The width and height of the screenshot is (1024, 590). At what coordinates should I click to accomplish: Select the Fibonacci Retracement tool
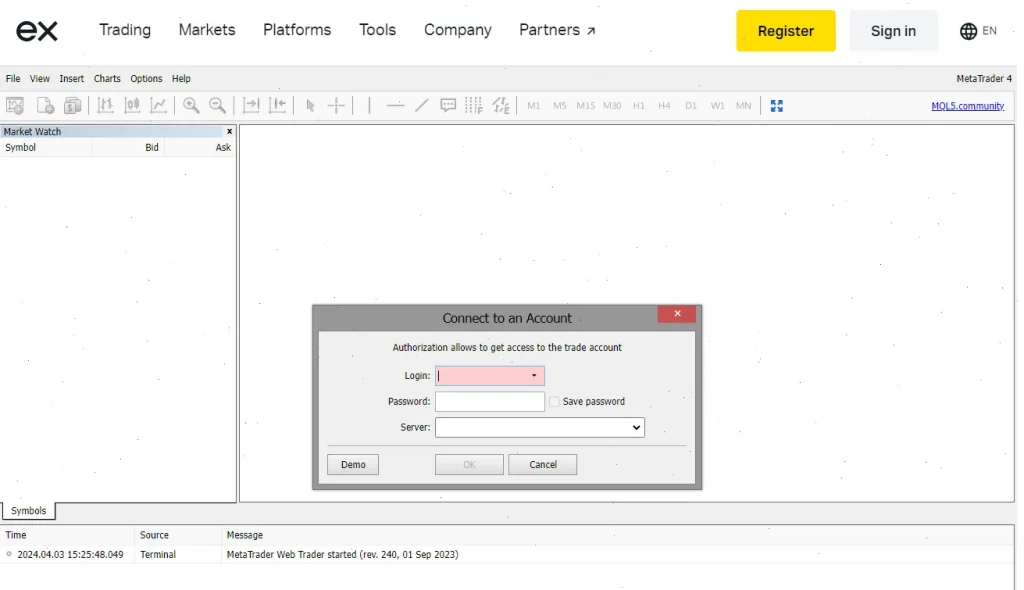(x=474, y=105)
